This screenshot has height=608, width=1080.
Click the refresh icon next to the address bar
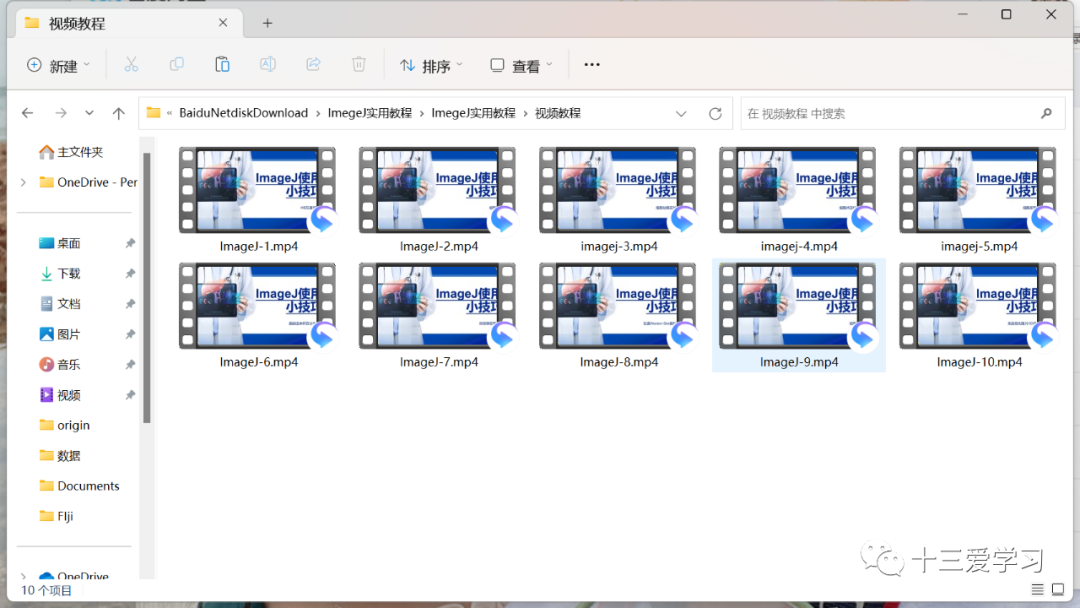[x=715, y=112]
